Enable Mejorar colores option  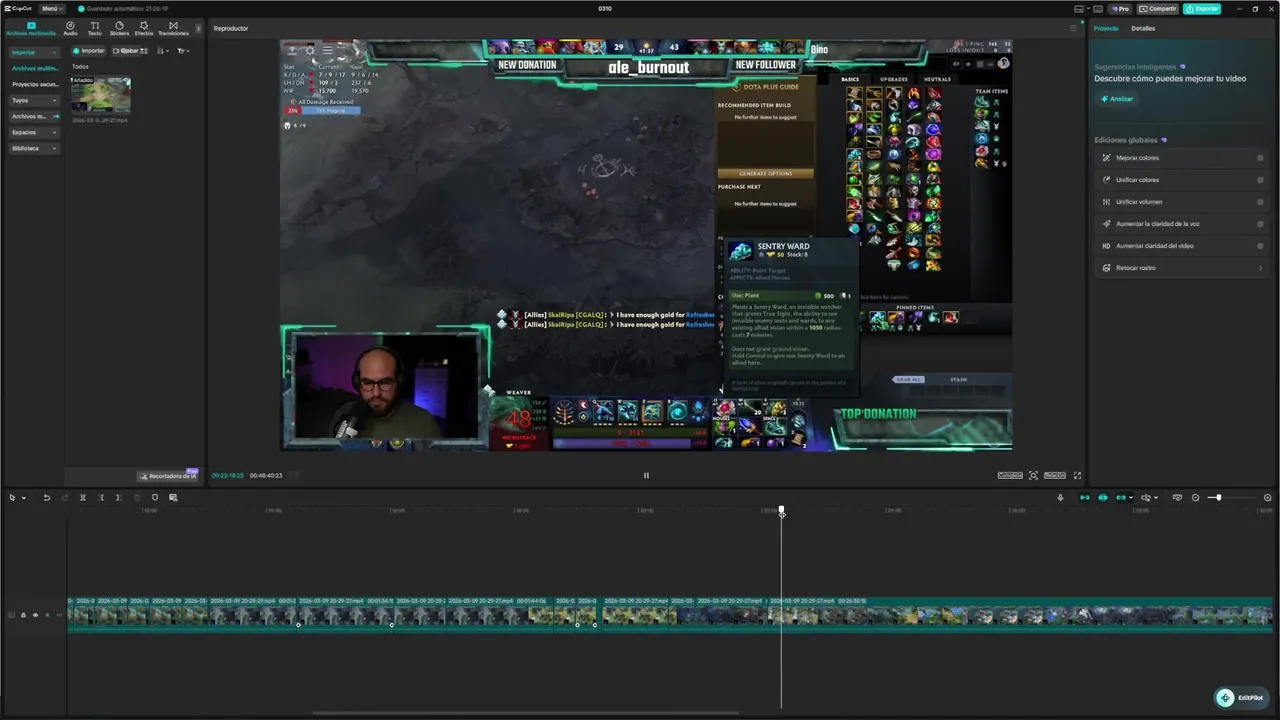[x=1260, y=158]
